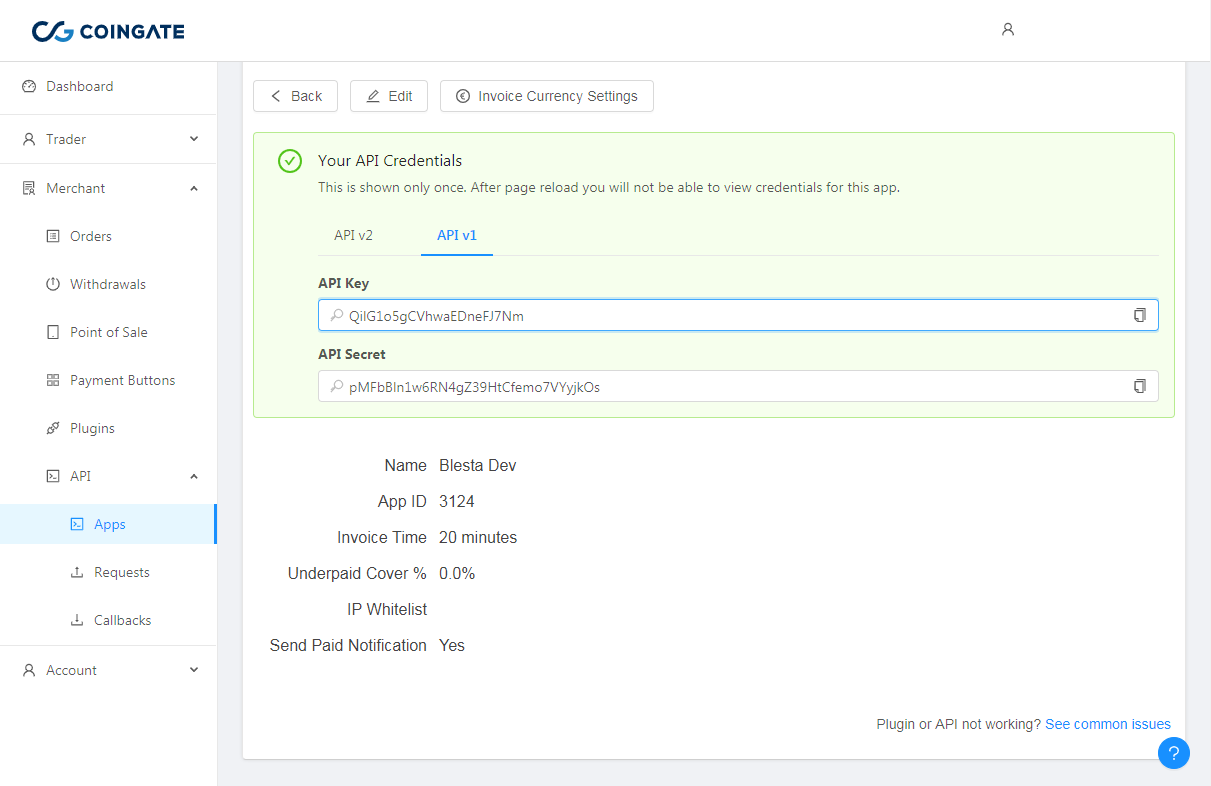Viewport: 1211px width, 786px height.
Task: Go to Withdrawals in sidebar
Action: [107, 285]
